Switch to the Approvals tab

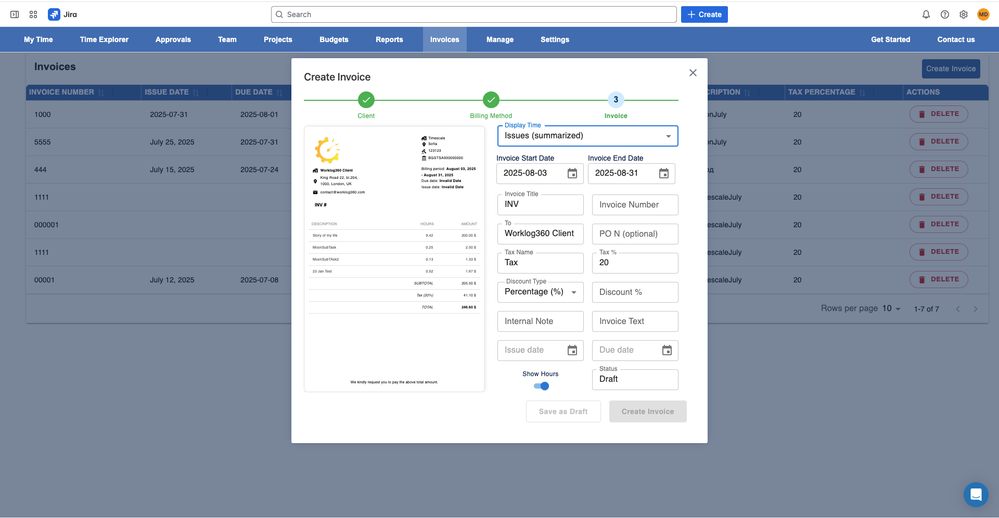click(x=173, y=40)
